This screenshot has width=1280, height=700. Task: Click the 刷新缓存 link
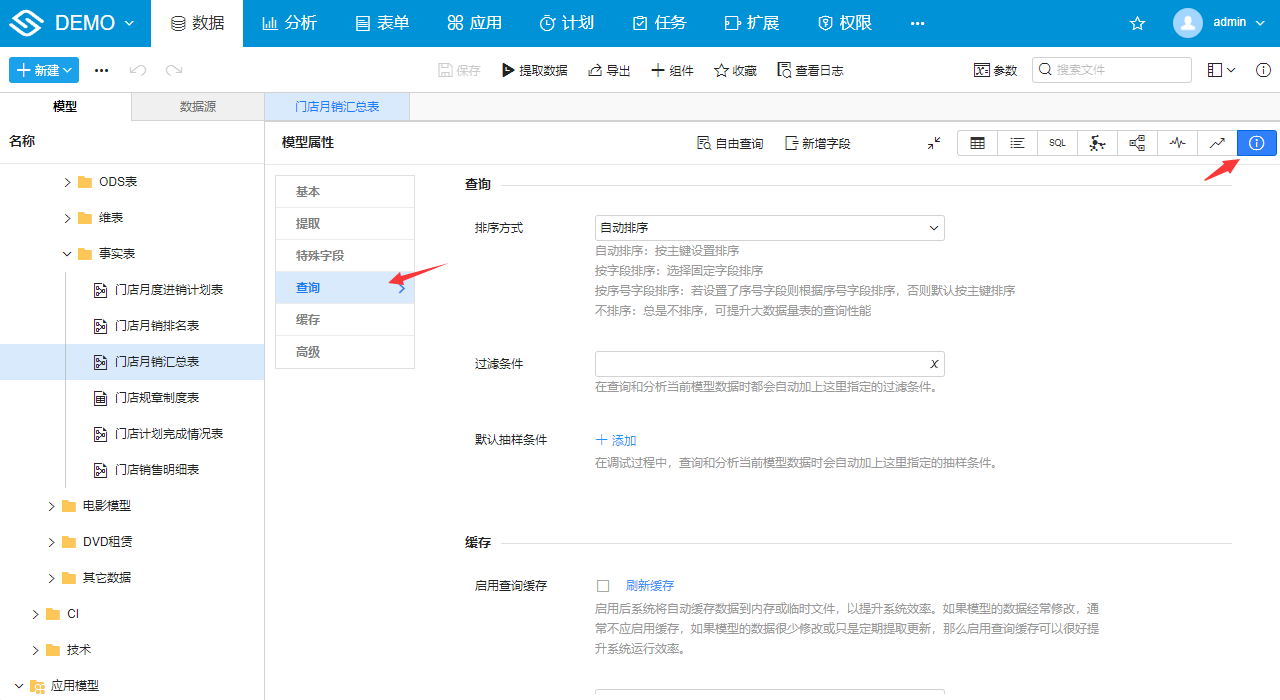(651, 585)
